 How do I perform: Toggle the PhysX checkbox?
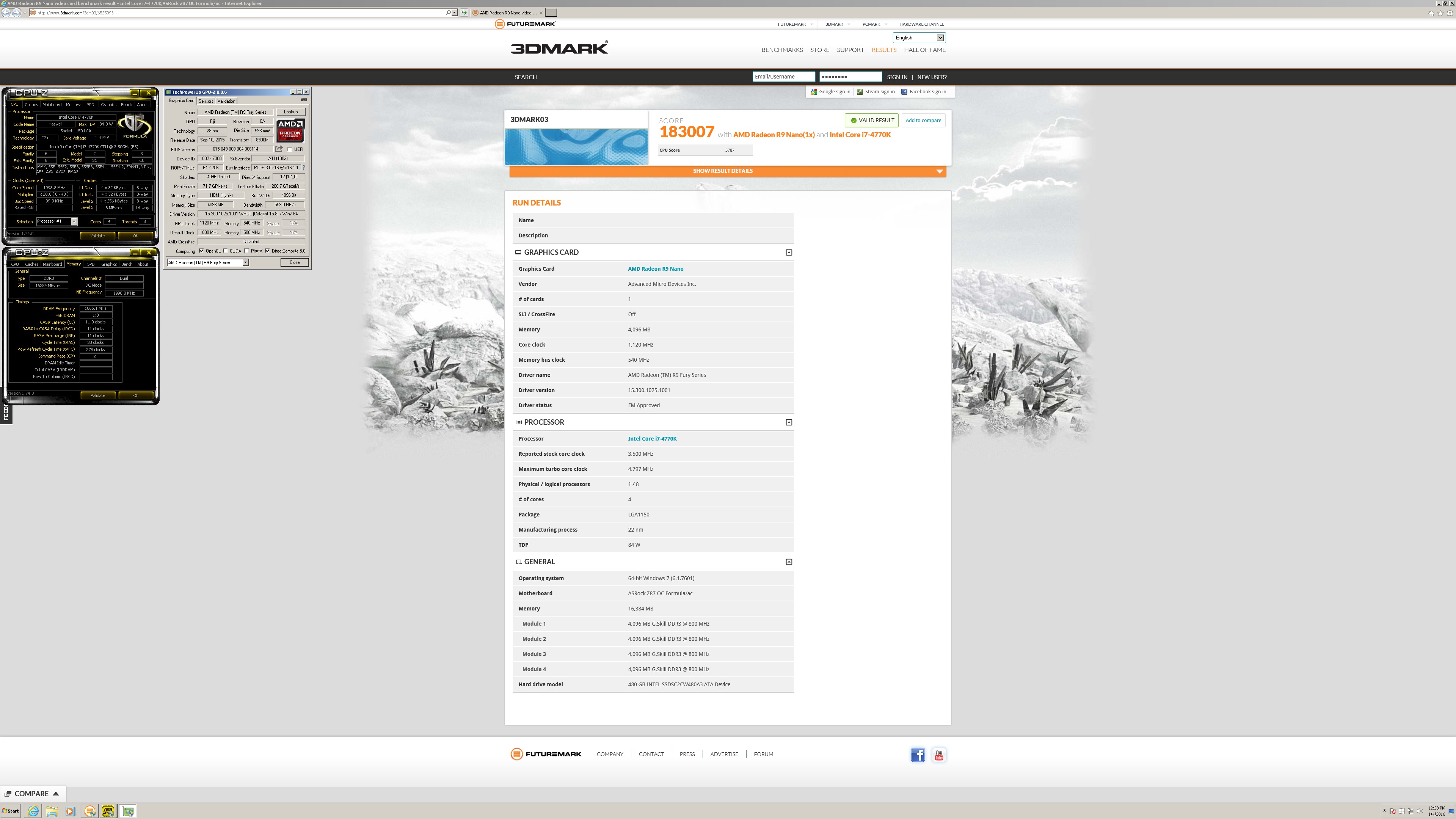[x=246, y=251]
